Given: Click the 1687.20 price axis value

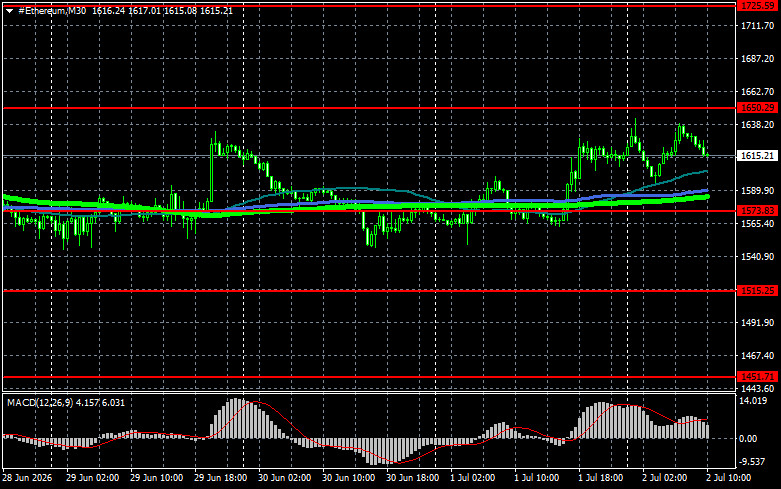Looking at the screenshot, I should [758, 59].
